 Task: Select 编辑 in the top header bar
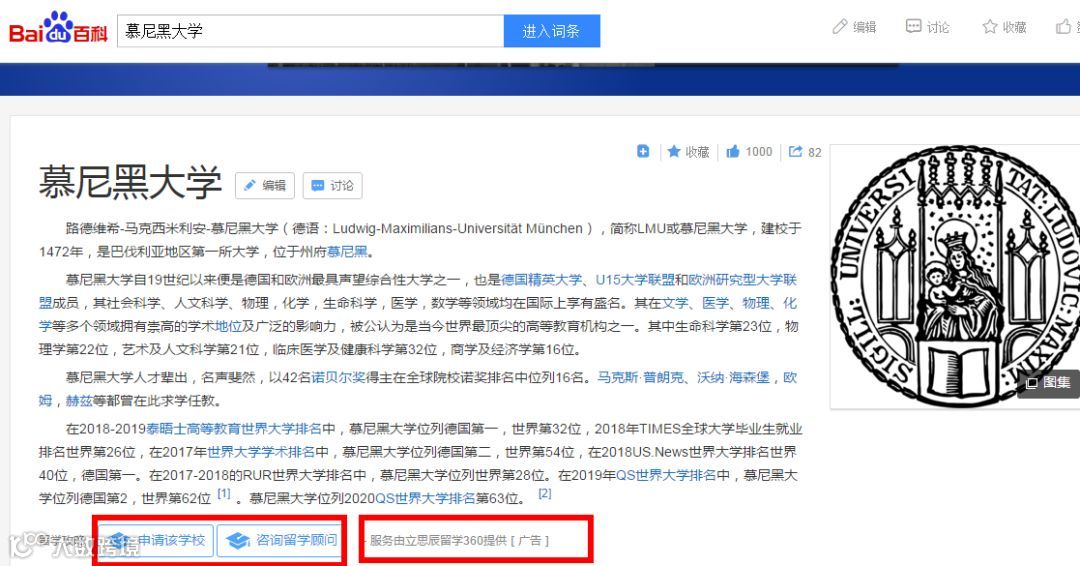pos(855,27)
